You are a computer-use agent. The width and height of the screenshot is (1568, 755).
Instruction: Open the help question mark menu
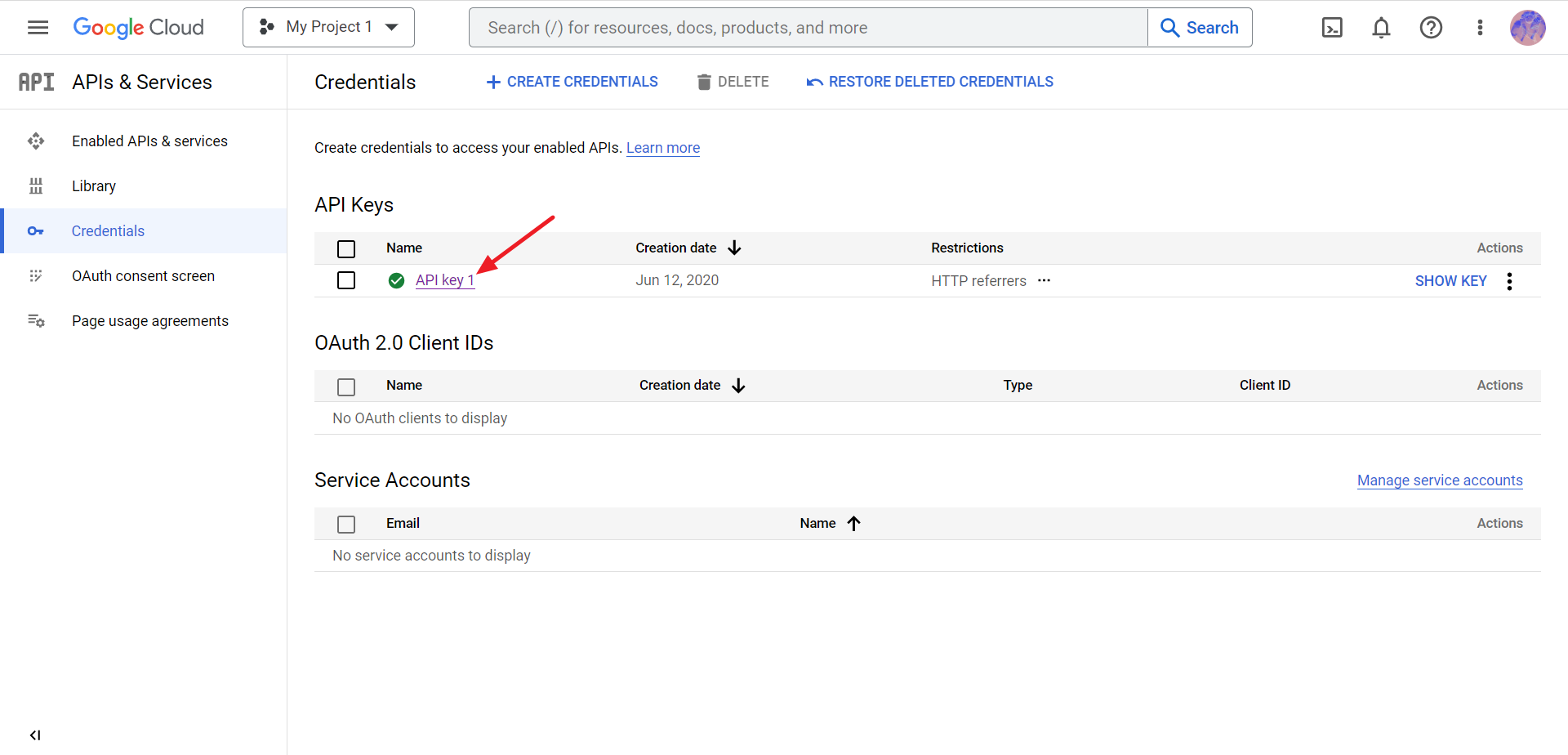(x=1431, y=28)
